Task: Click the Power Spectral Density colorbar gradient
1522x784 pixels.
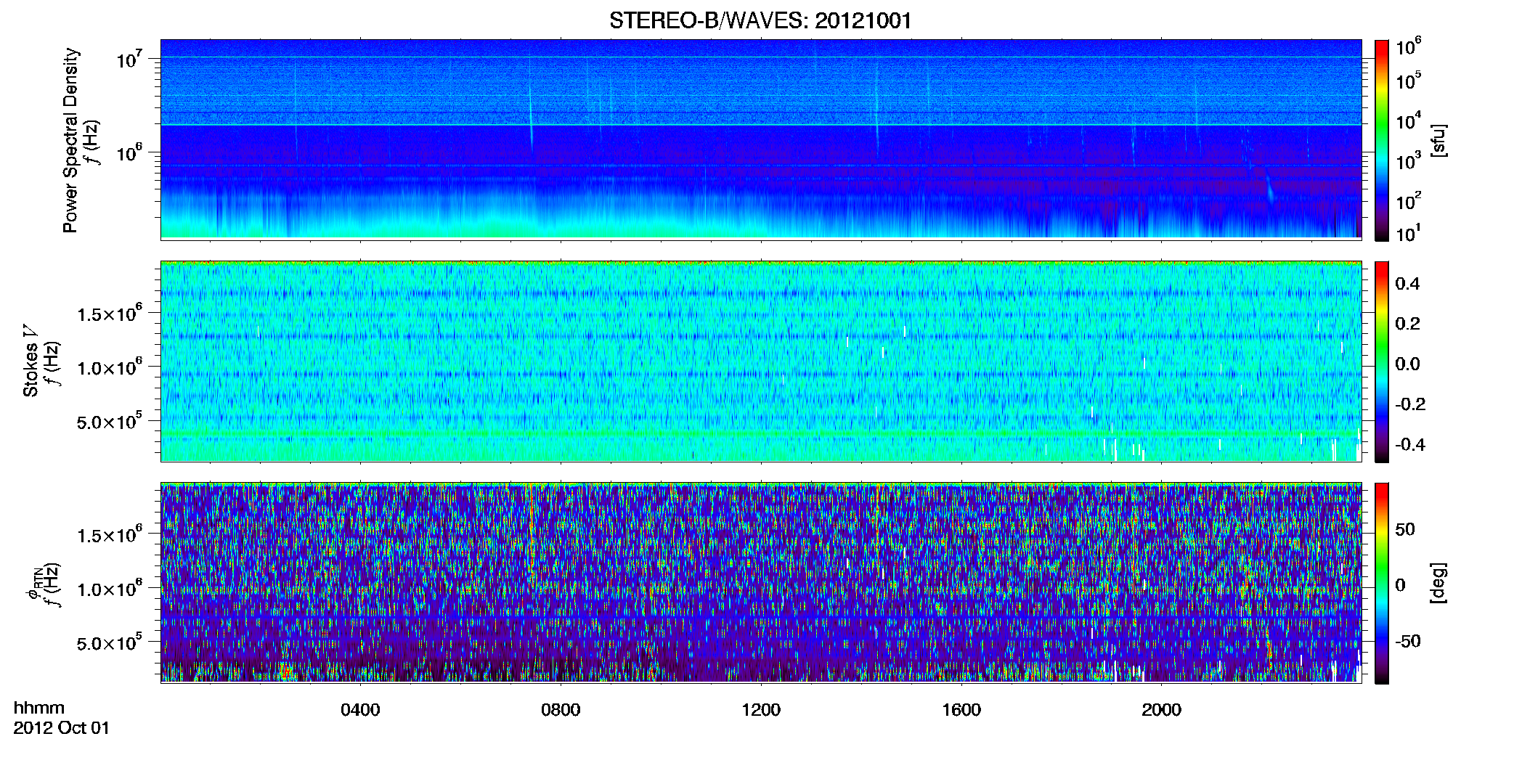Action: pyautogui.click(x=1382, y=140)
